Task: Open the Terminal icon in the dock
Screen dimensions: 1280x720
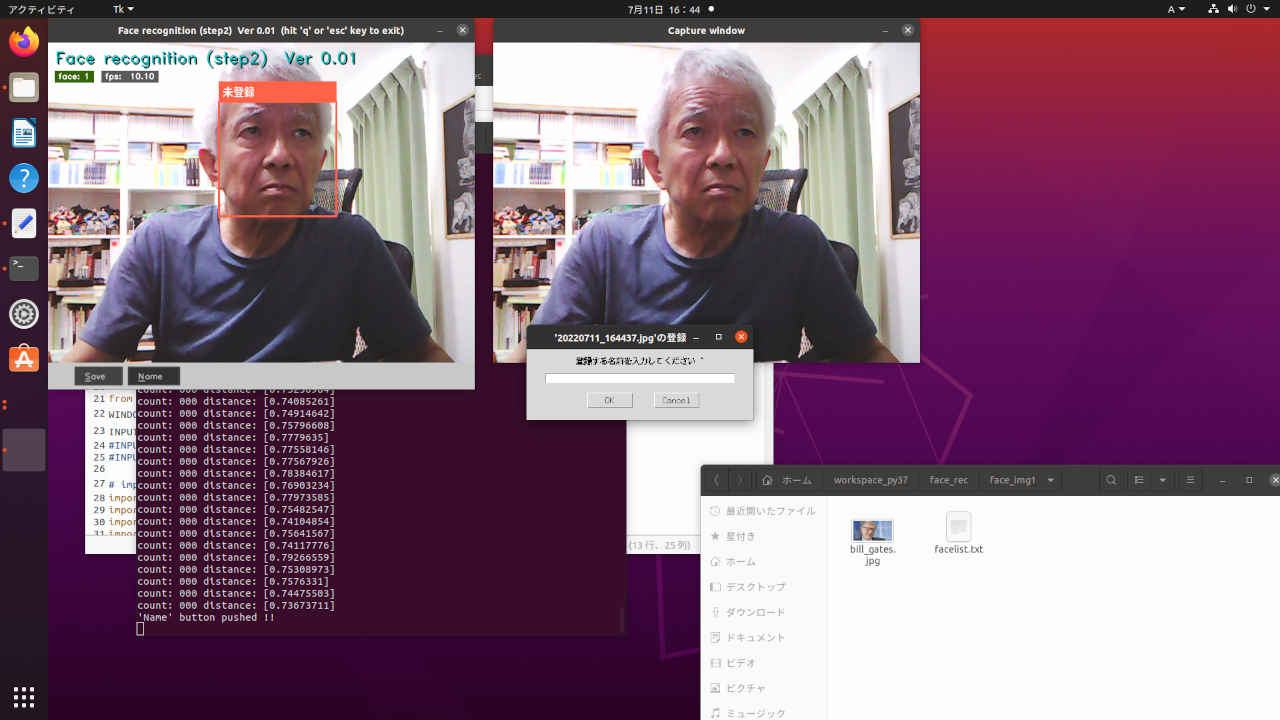Action: [x=24, y=268]
